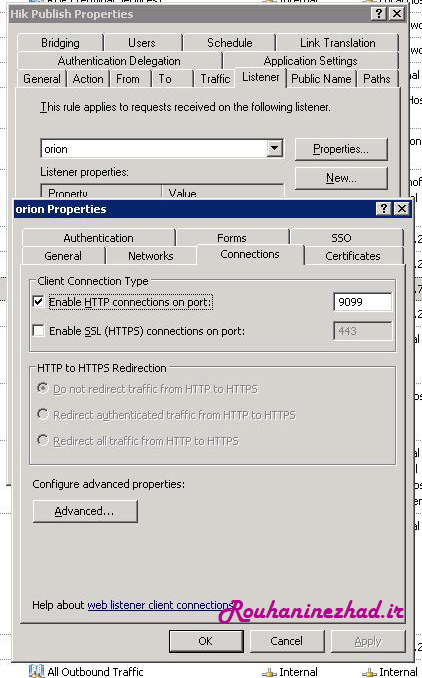Click the help icon in Hik Publish Properties
Screen dimensions: 422x678
point(379,14)
